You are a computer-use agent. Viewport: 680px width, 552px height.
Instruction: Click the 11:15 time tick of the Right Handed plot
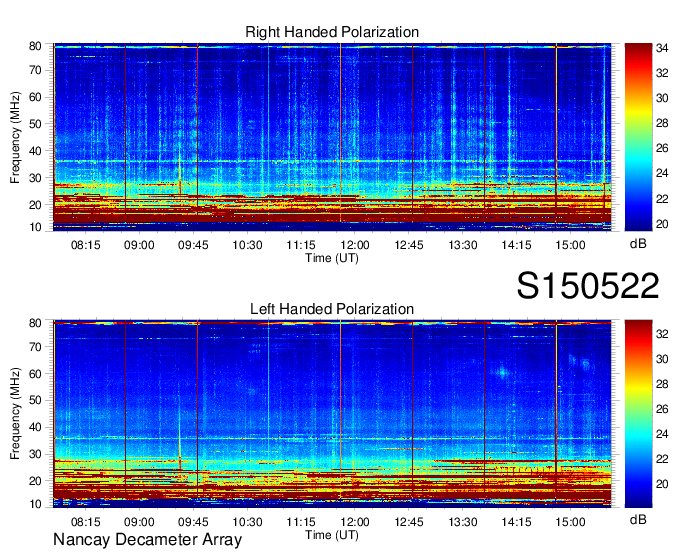click(x=301, y=245)
